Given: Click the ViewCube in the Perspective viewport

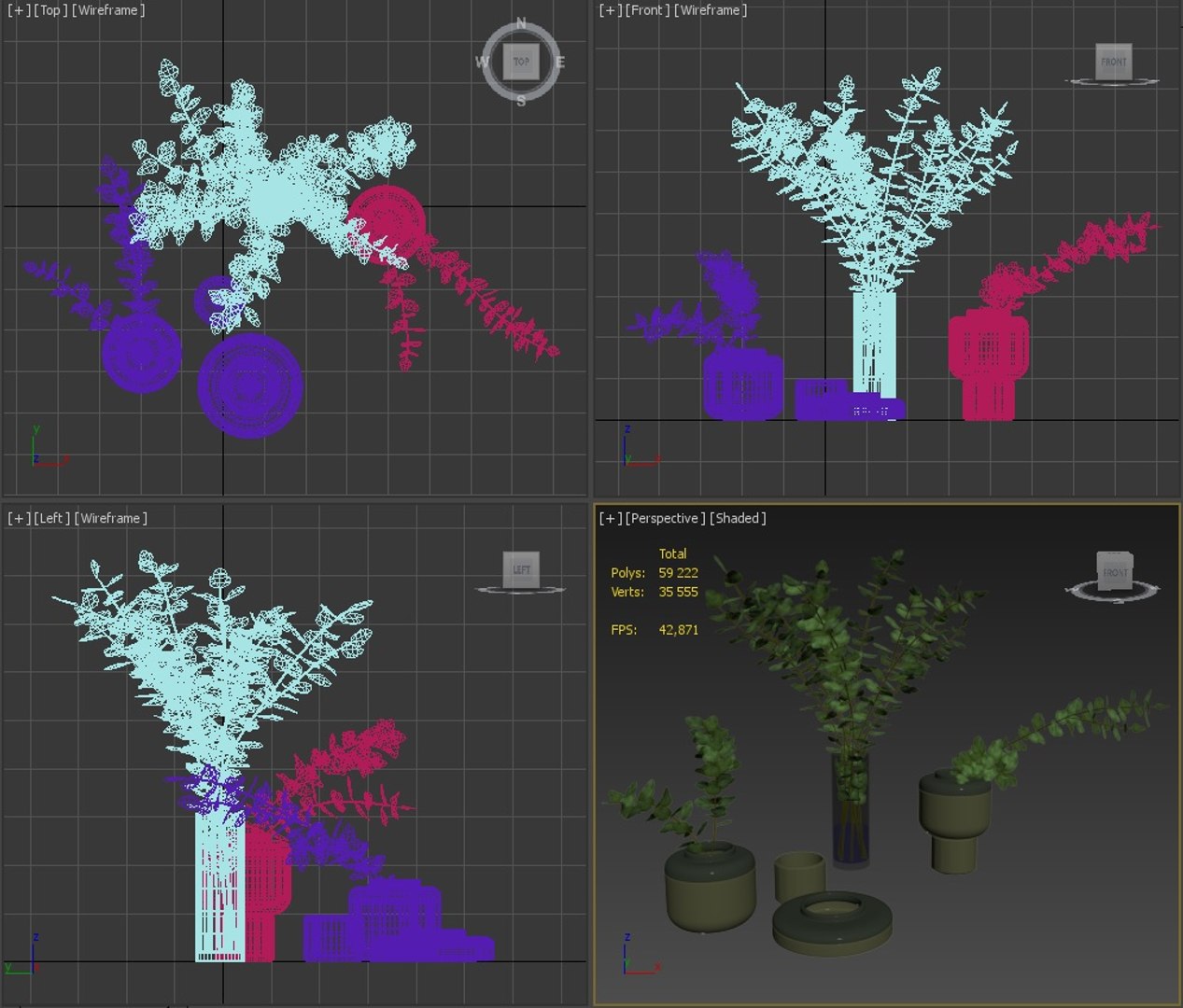Looking at the screenshot, I should (1114, 571).
